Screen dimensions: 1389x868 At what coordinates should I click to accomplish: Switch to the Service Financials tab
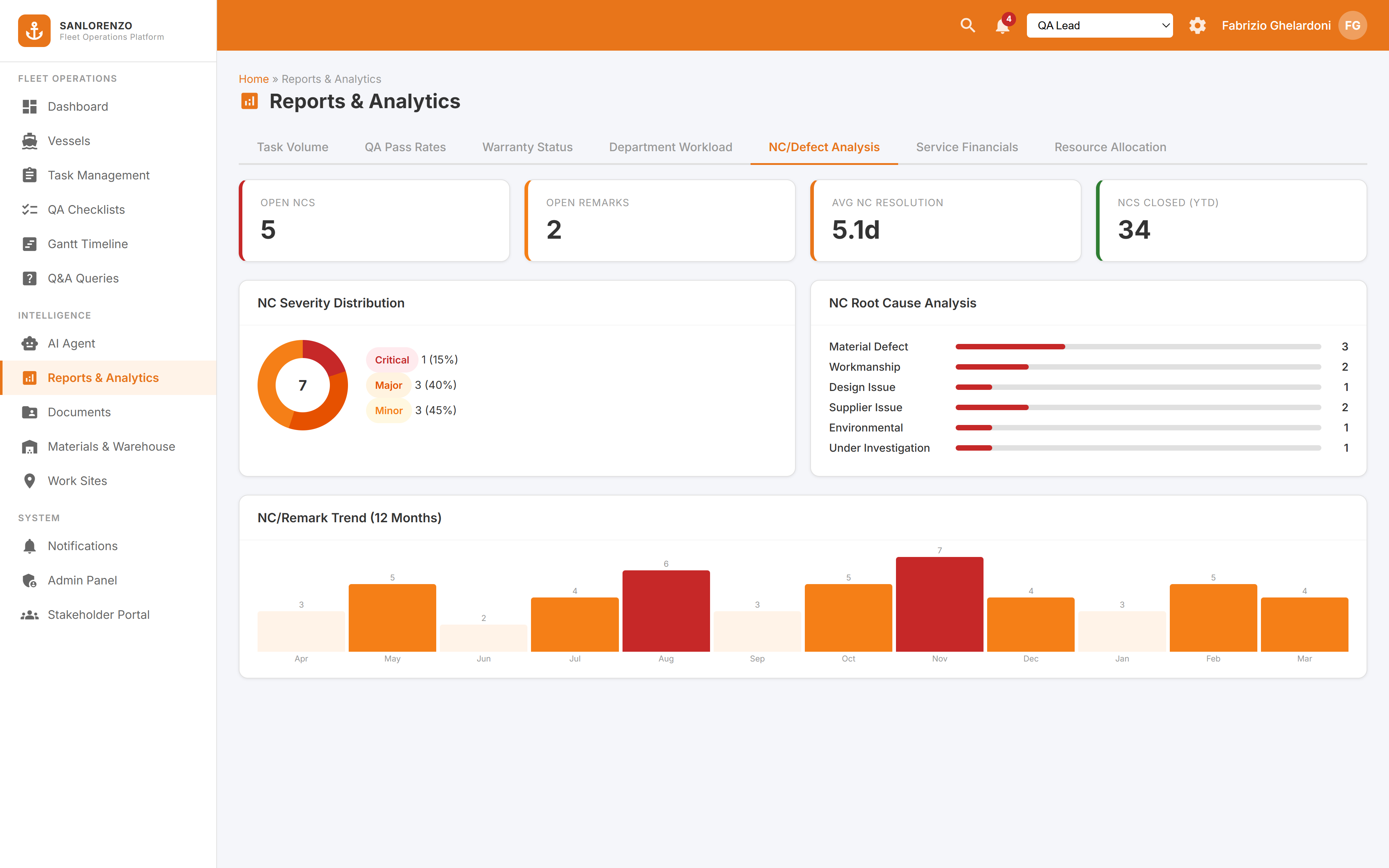click(x=967, y=147)
